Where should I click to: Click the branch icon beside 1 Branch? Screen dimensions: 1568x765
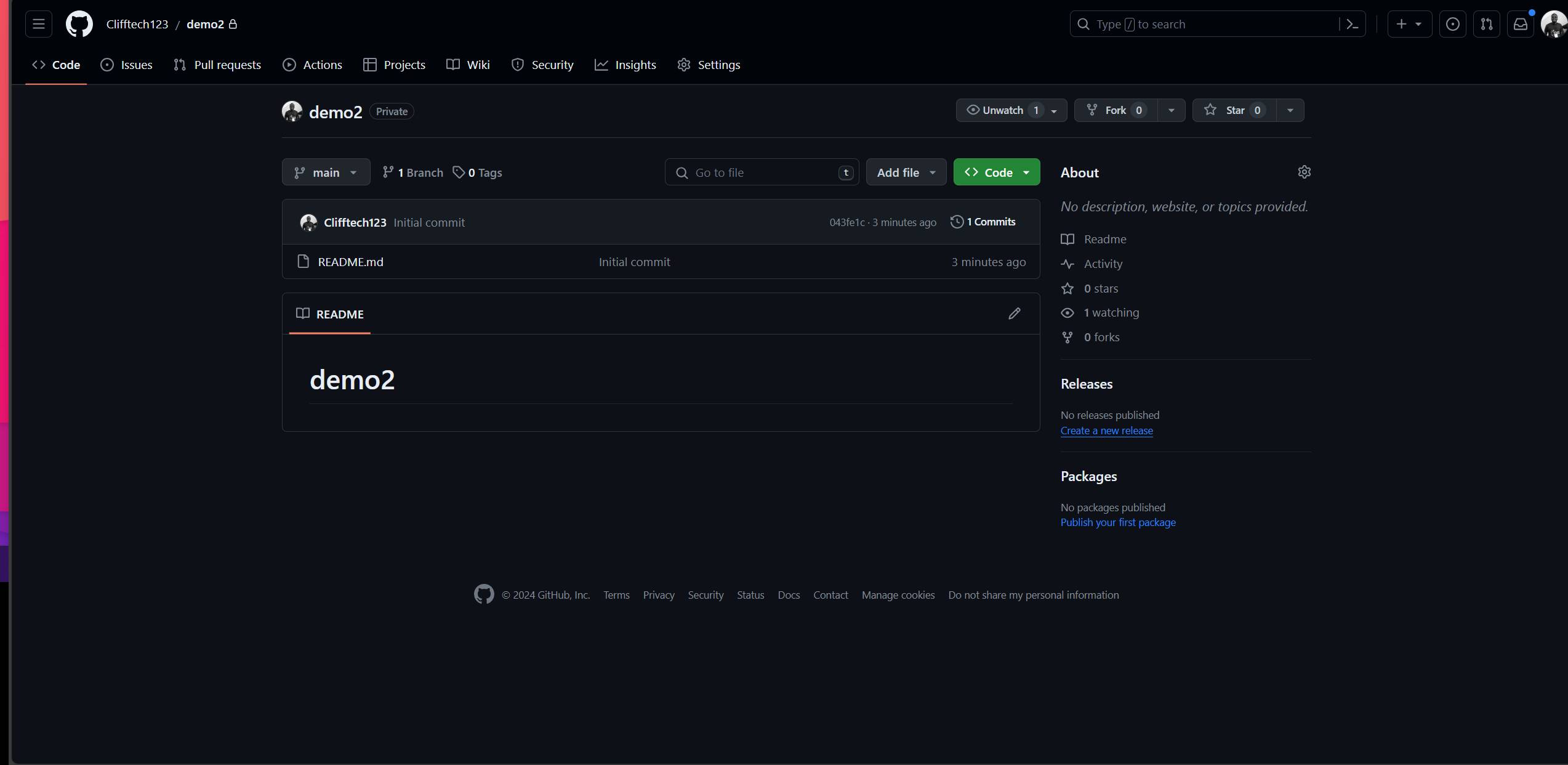(388, 172)
